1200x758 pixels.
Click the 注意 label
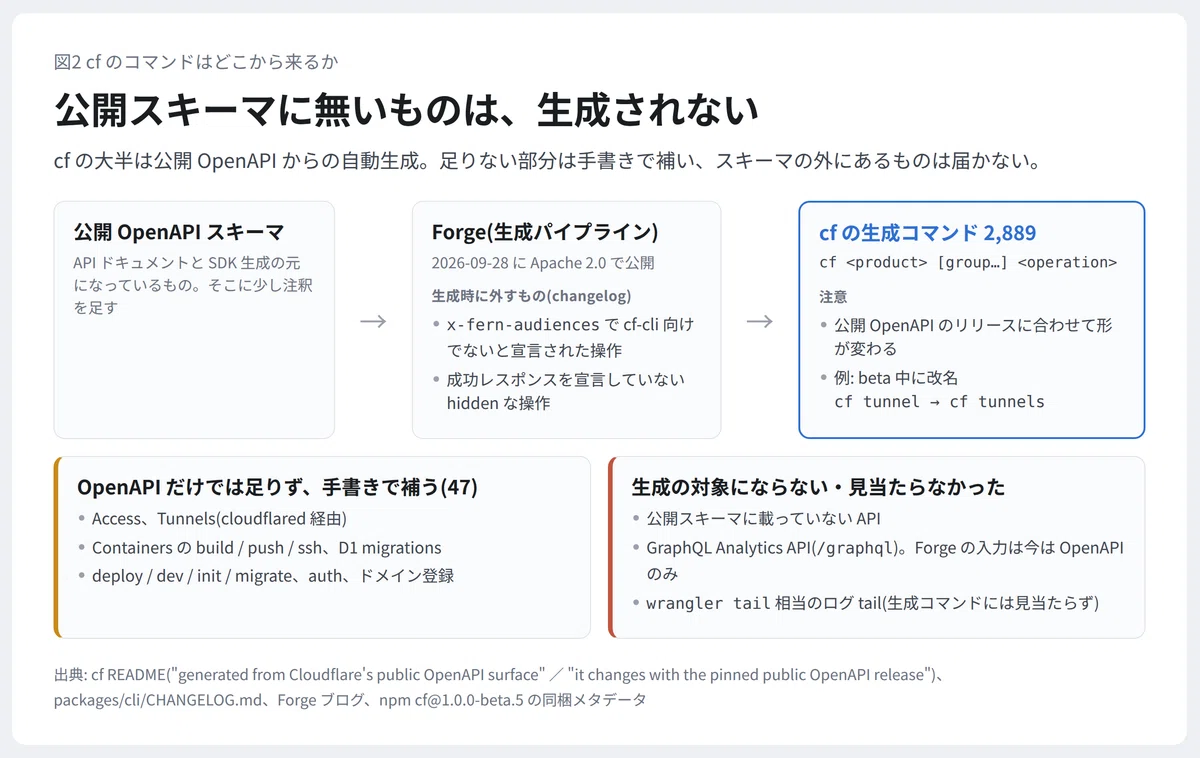[833, 297]
